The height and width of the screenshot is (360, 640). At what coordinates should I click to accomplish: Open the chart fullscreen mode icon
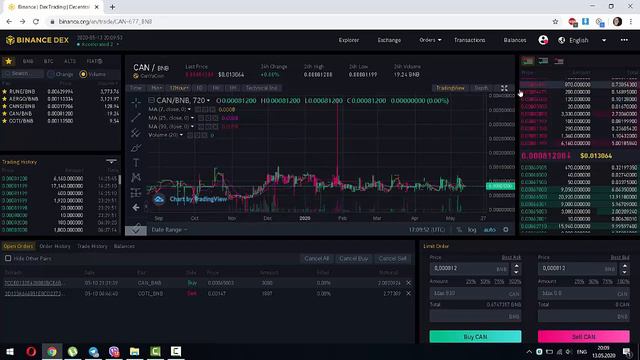tap(504, 88)
